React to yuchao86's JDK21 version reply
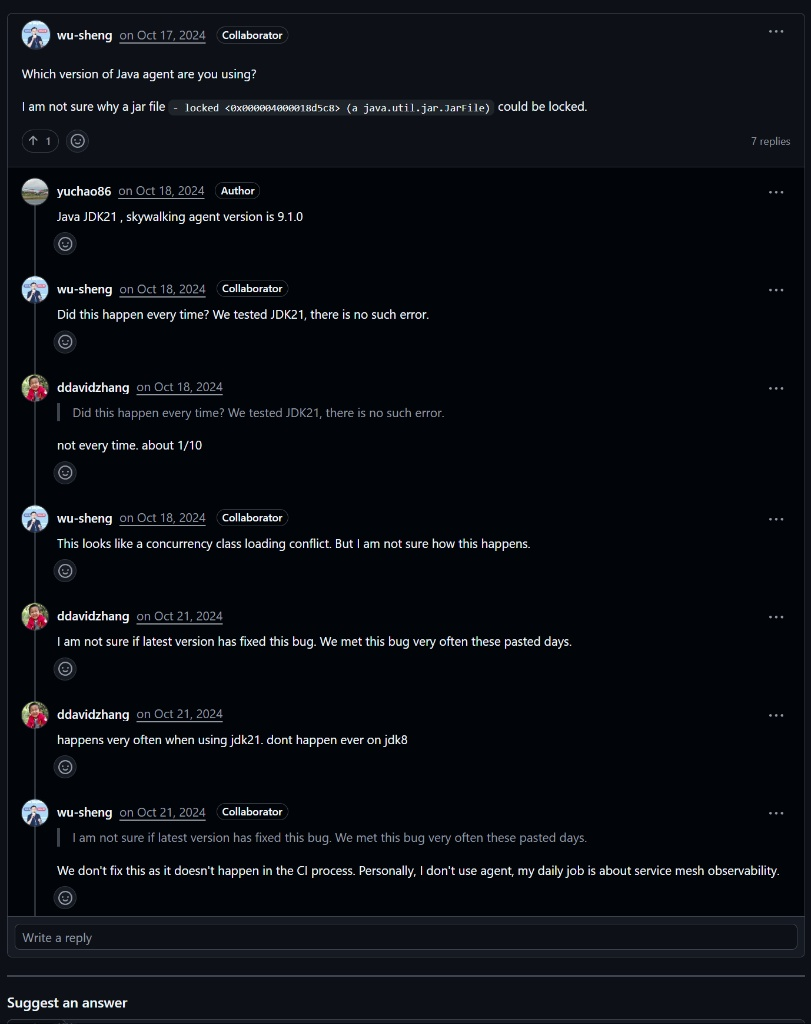The height and width of the screenshot is (1024, 811). (x=65, y=243)
